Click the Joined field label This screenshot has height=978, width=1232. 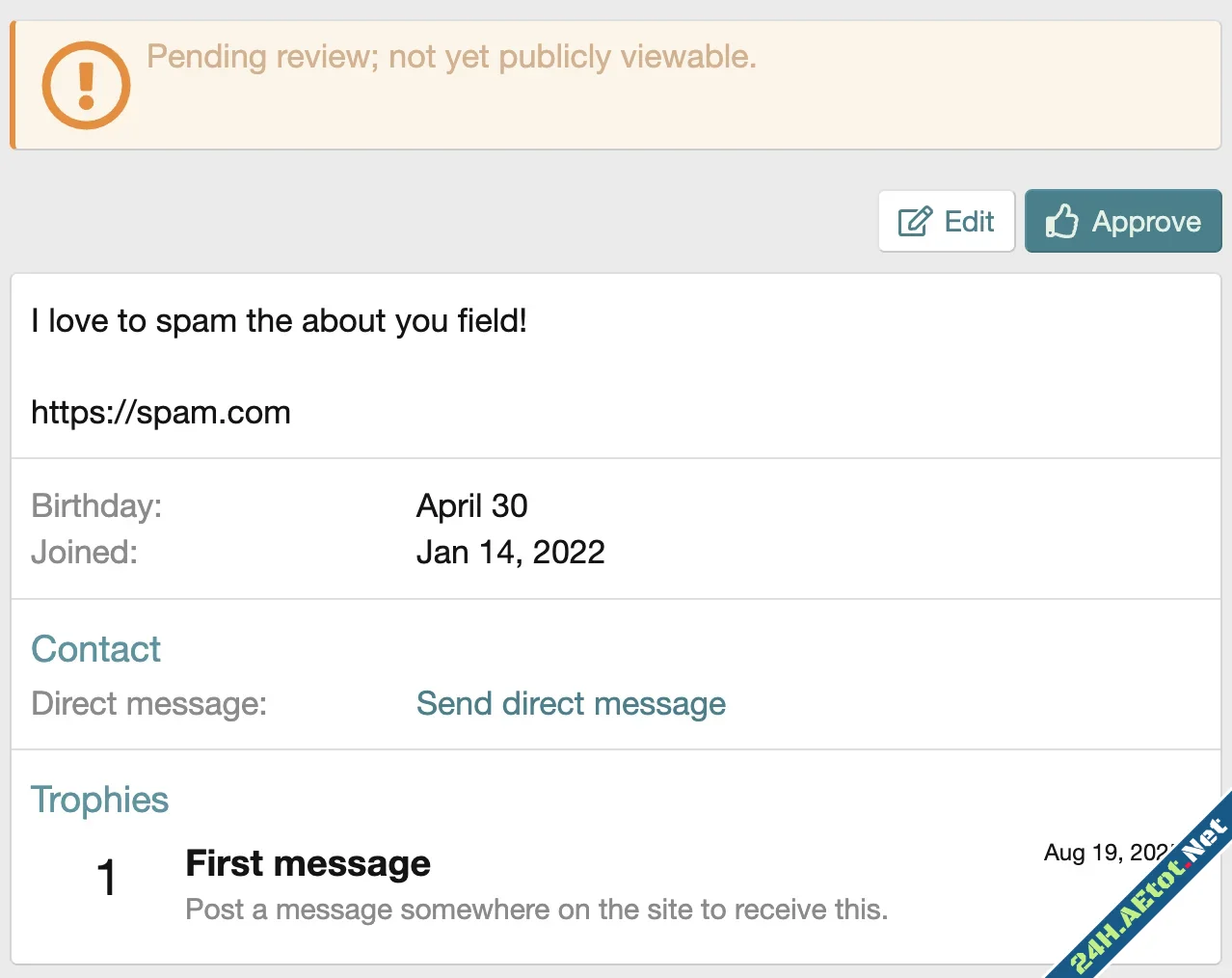(84, 552)
